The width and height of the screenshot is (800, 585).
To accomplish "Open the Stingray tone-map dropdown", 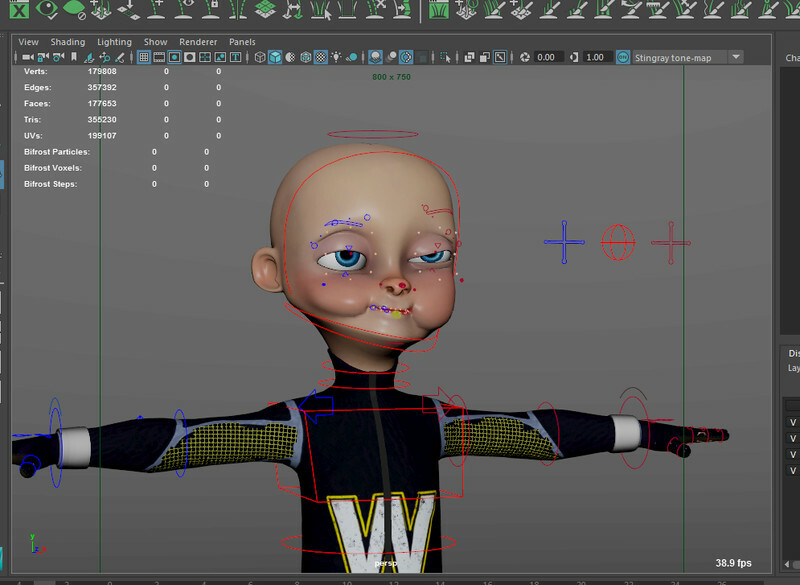I will [735, 57].
